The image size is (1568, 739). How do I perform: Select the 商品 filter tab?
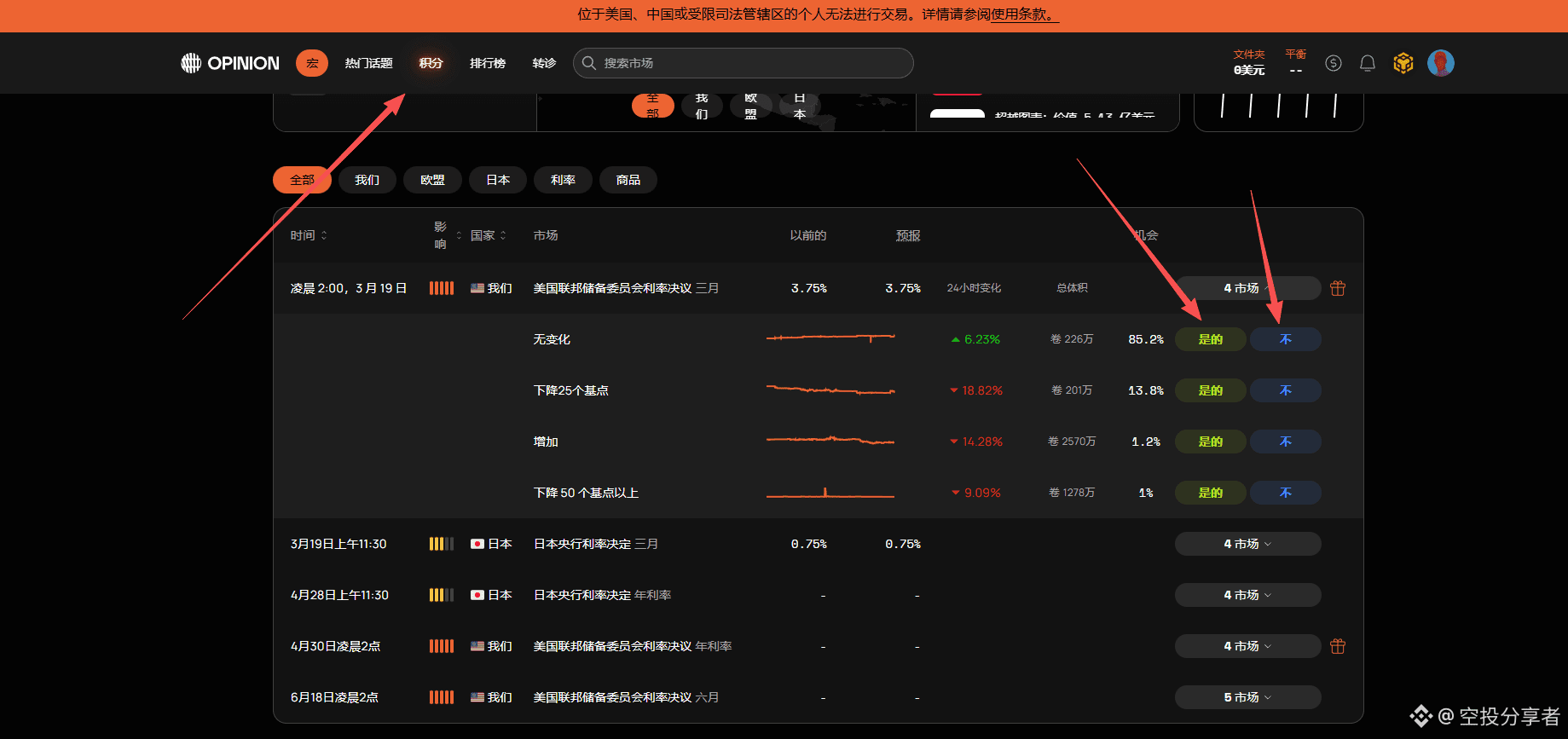point(628,180)
